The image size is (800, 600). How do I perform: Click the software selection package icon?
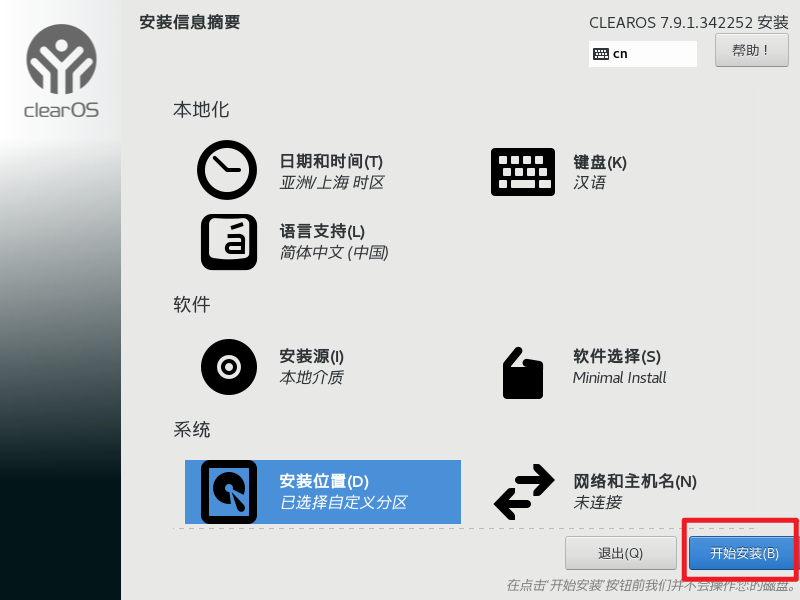pos(522,373)
